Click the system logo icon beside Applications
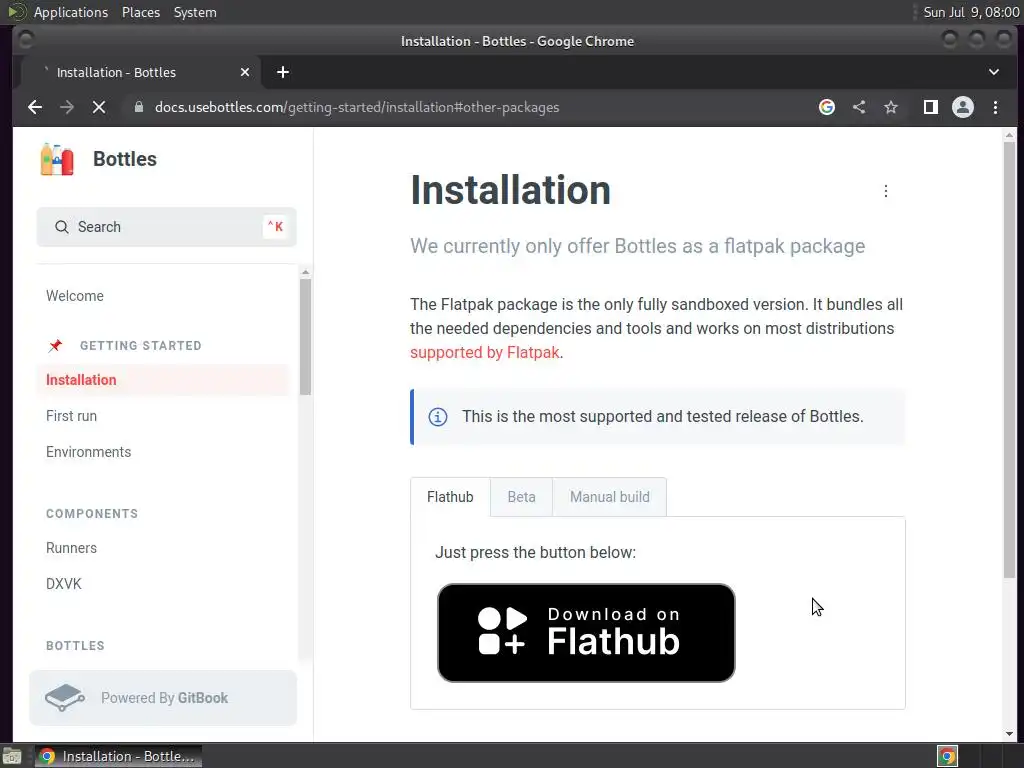1024x768 pixels. pyautogui.click(x=16, y=12)
